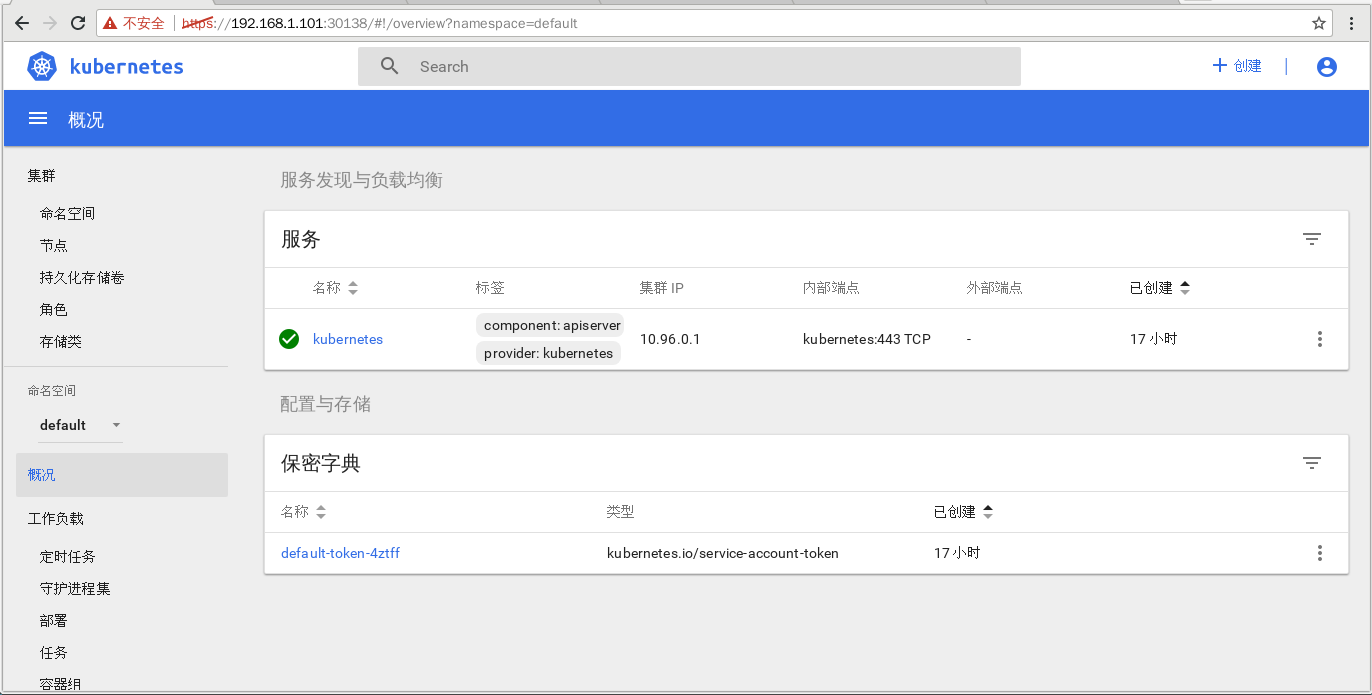The image size is (1372, 695).
Task: Click the plus 创建 button
Action: [1237, 66]
